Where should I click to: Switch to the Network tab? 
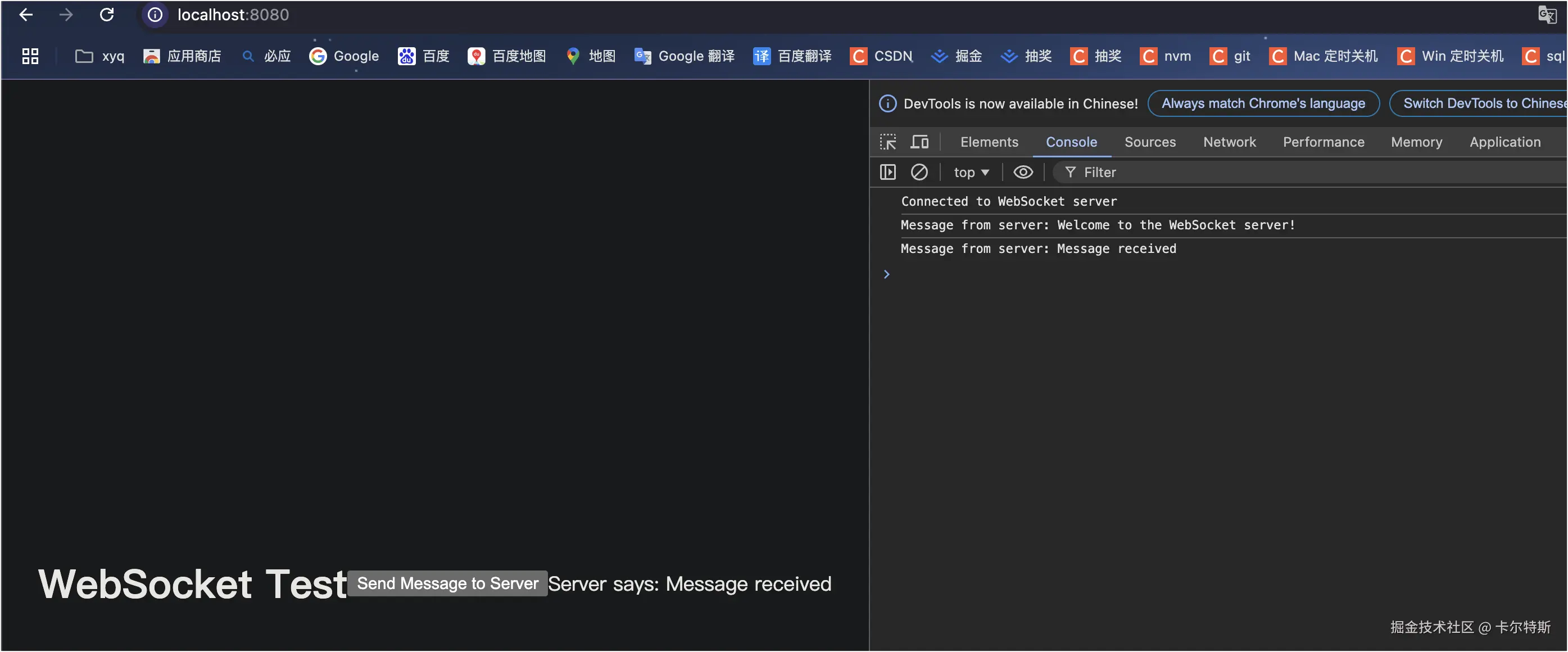[1229, 142]
